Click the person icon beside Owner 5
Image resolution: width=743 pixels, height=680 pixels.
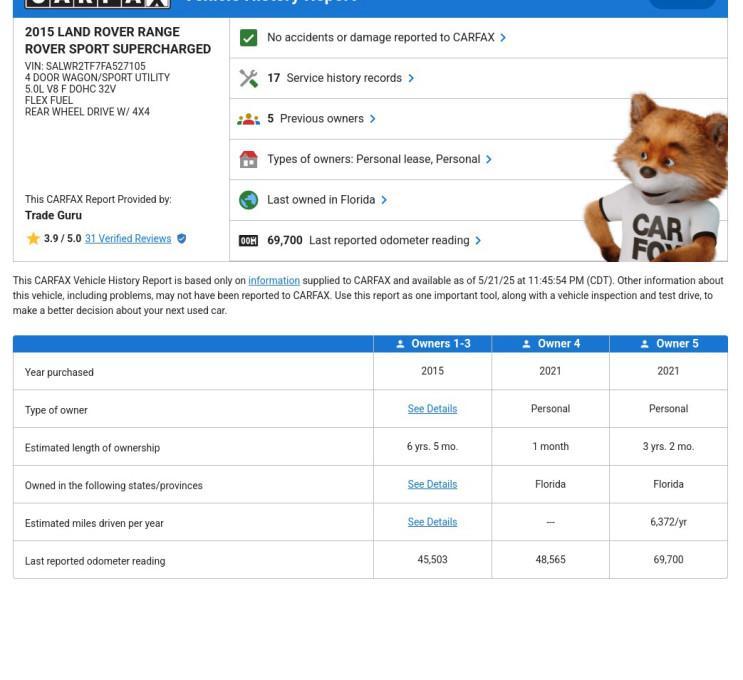pyautogui.click(x=644, y=344)
